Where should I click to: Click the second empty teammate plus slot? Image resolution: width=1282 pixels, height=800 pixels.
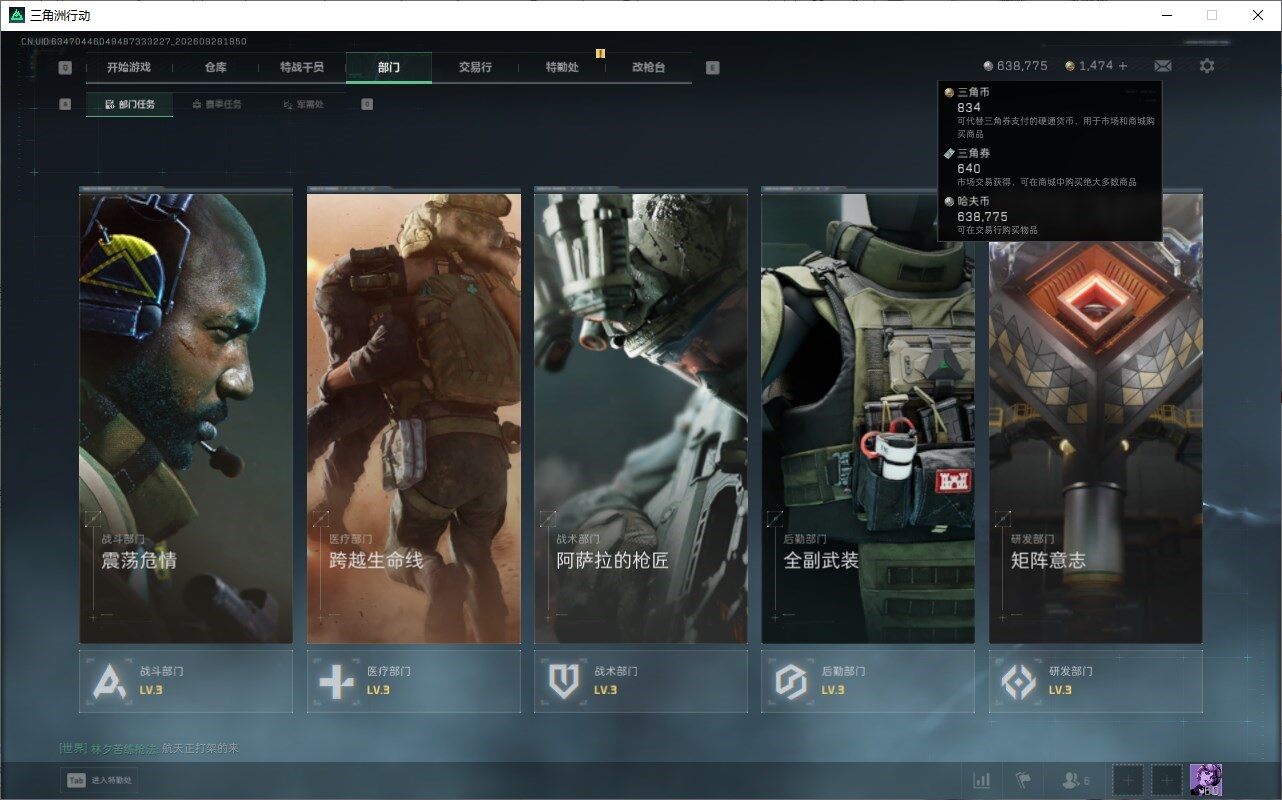[x=1167, y=780]
